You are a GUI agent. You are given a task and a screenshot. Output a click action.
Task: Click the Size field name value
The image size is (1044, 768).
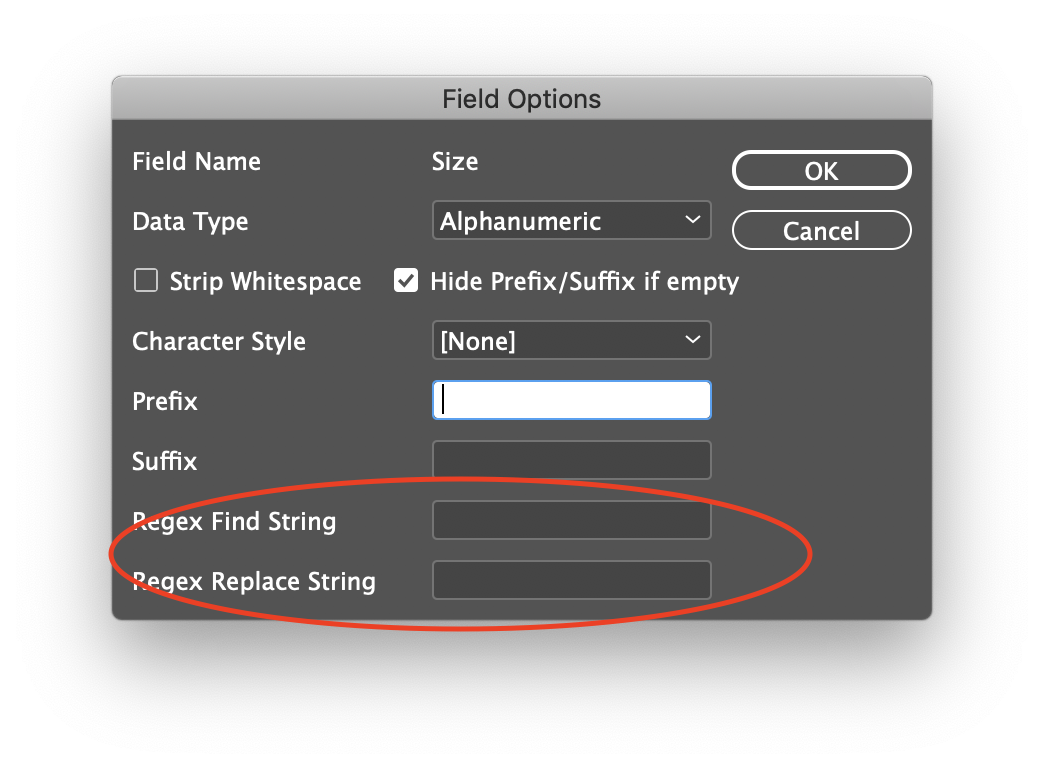click(455, 161)
